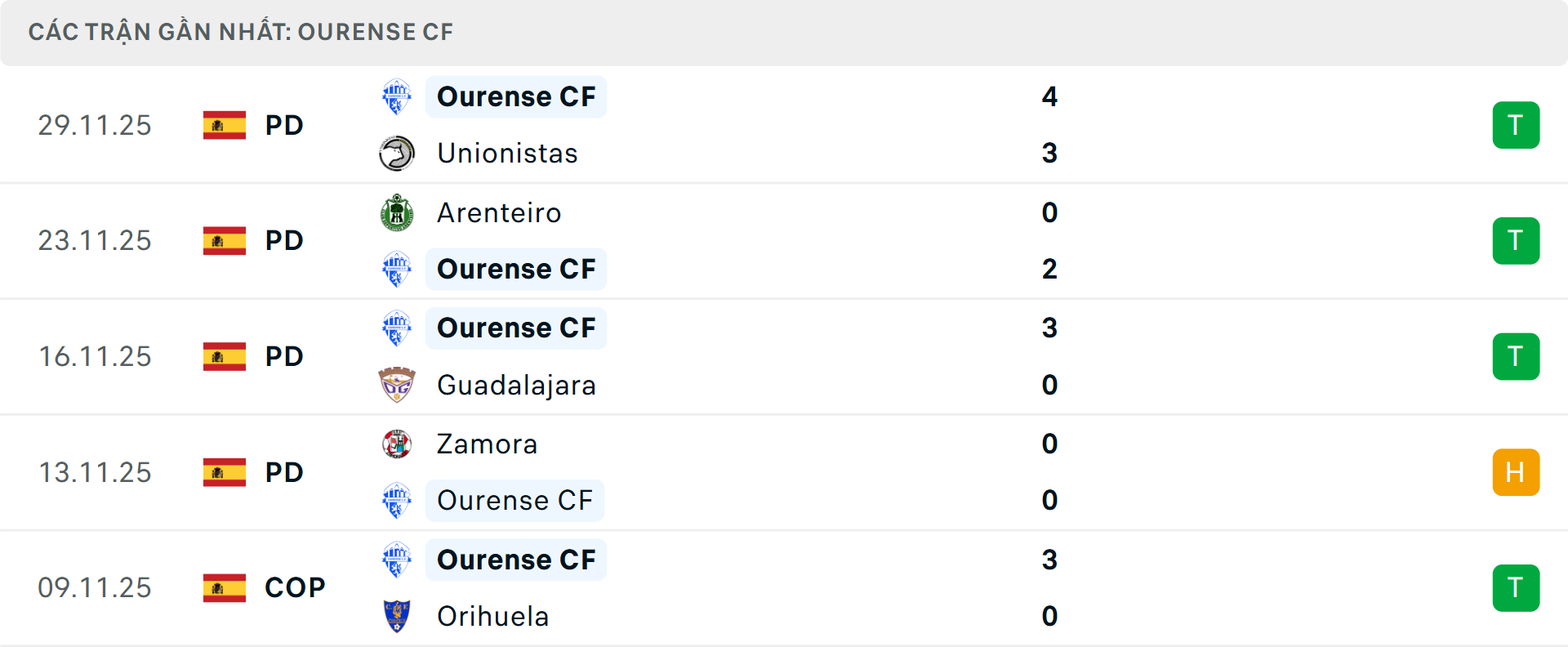Open the Zamora team link
The height and width of the screenshot is (647, 1568).
(x=487, y=444)
